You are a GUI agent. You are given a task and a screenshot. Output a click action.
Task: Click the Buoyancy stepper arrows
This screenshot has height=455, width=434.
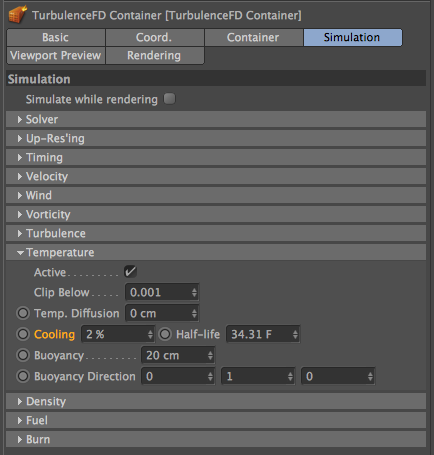(210, 355)
